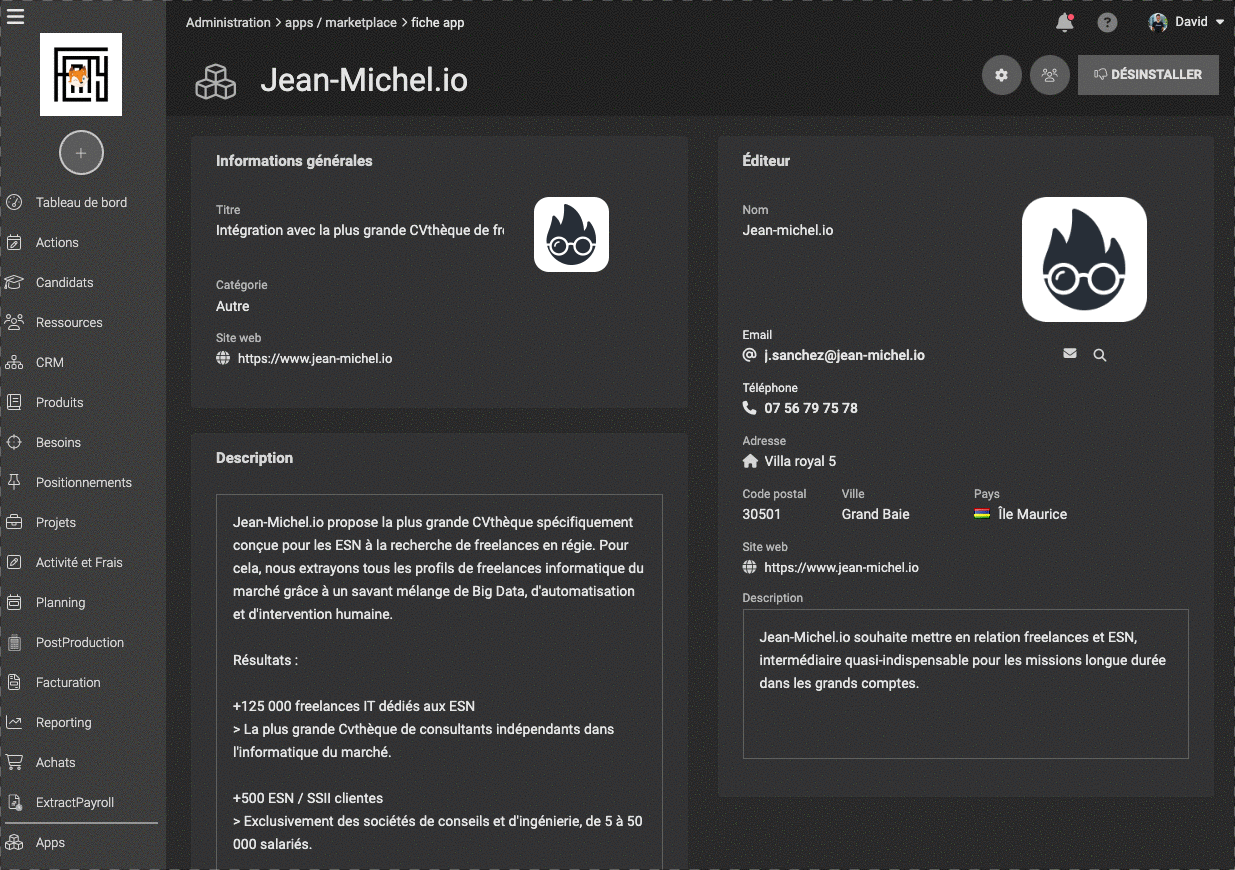Select CRM in the sidebar
Image resolution: width=1235 pixels, height=870 pixels.
[x=49, y=362]
